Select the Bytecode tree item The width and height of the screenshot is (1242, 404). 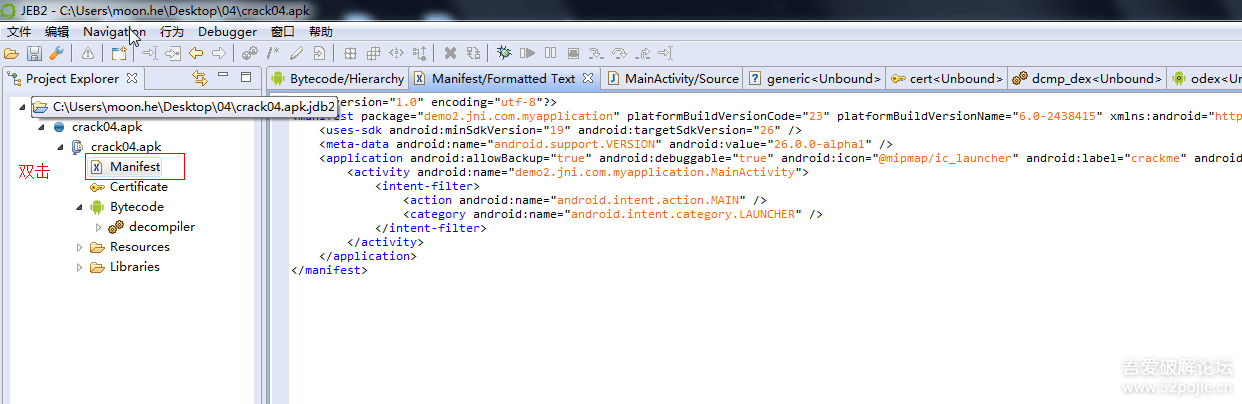[x=126, y=207]
